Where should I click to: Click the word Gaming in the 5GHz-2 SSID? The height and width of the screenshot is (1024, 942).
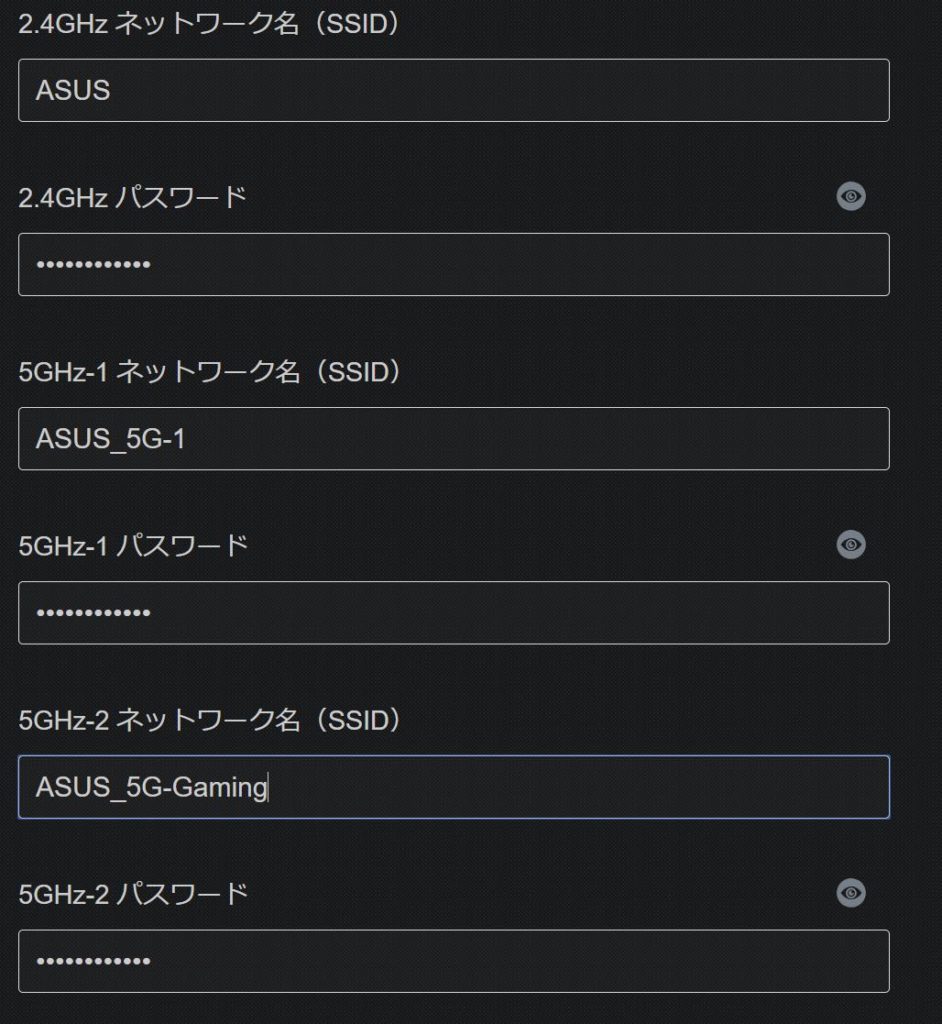tap(220, 788)
